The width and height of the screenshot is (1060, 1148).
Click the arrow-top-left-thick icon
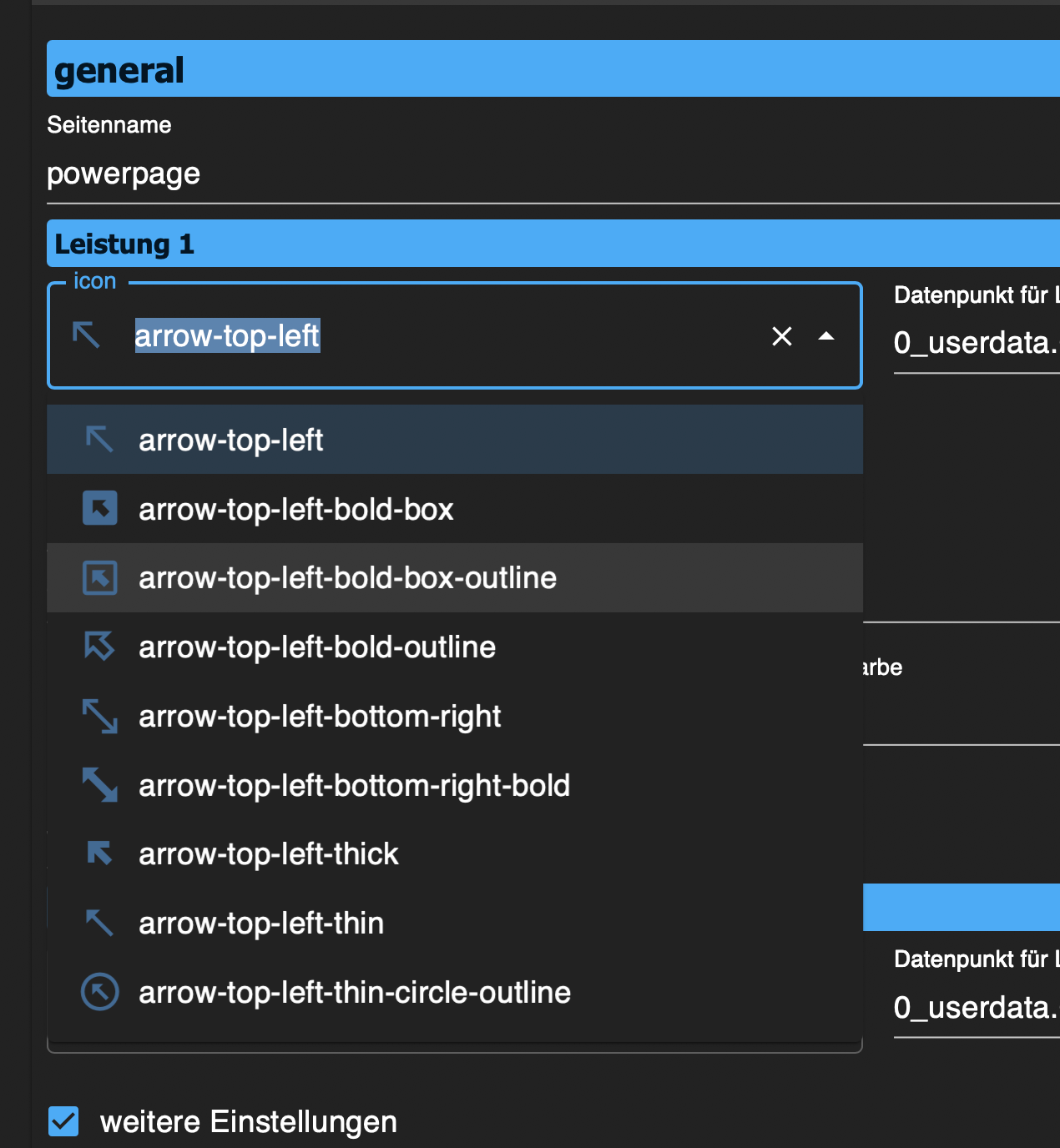tap(100, 853)
